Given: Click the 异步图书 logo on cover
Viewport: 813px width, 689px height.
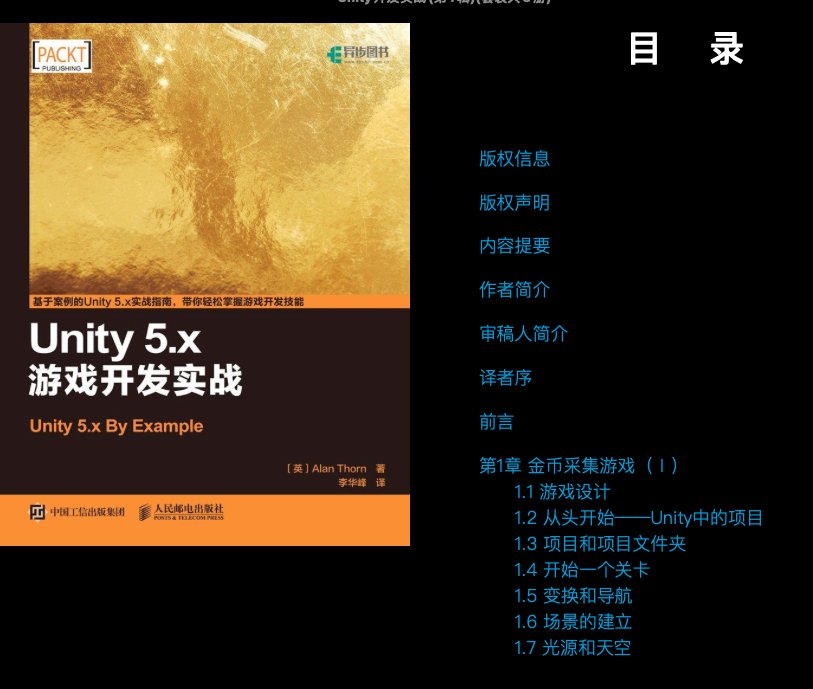Looking at the screenshot, I should coord(358,54).
